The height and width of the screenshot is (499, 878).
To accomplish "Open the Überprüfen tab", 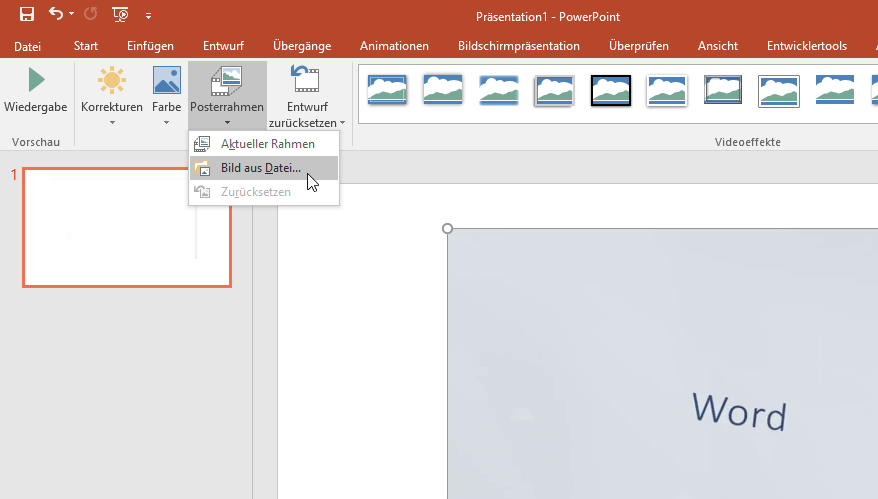I will (639, 46).
